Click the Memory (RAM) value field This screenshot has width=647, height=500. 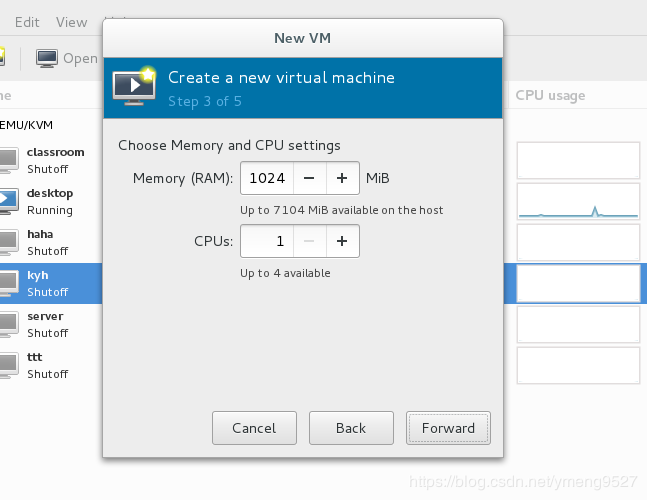pos(266,179)
